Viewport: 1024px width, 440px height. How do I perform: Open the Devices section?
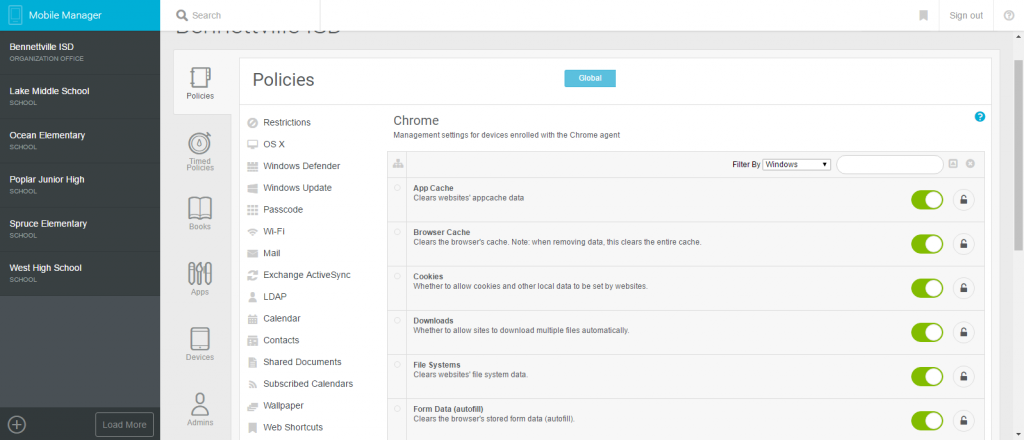pos(200,344)
